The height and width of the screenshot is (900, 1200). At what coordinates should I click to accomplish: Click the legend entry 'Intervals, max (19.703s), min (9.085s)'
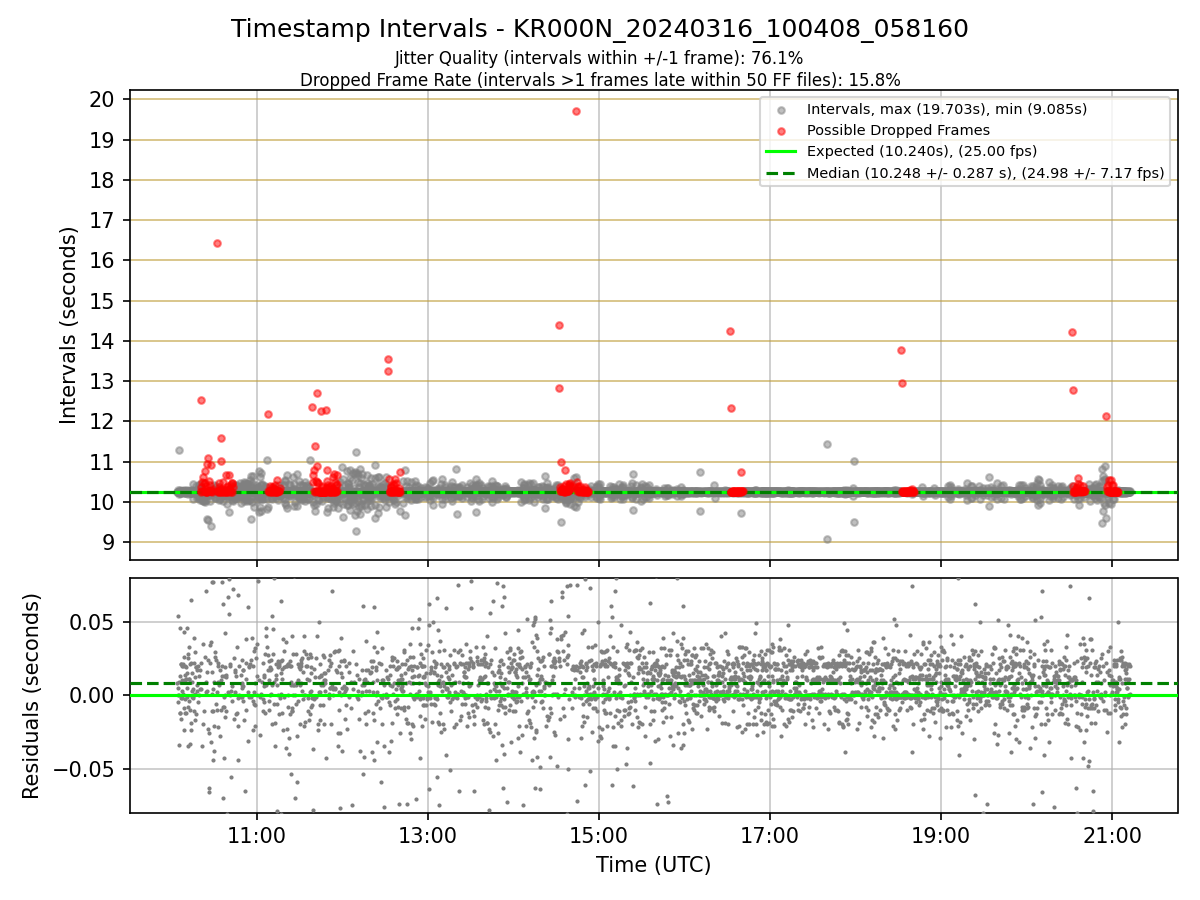coord(946,109)
